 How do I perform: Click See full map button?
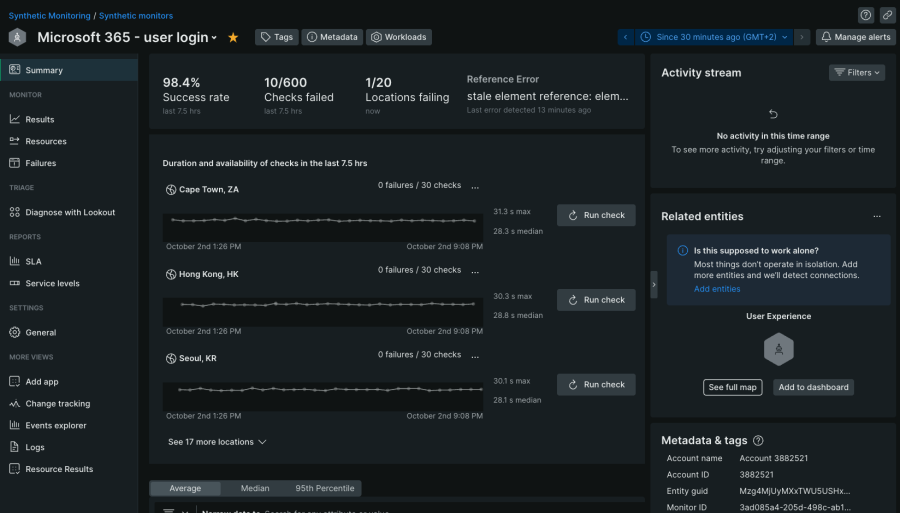click(732, 387)
